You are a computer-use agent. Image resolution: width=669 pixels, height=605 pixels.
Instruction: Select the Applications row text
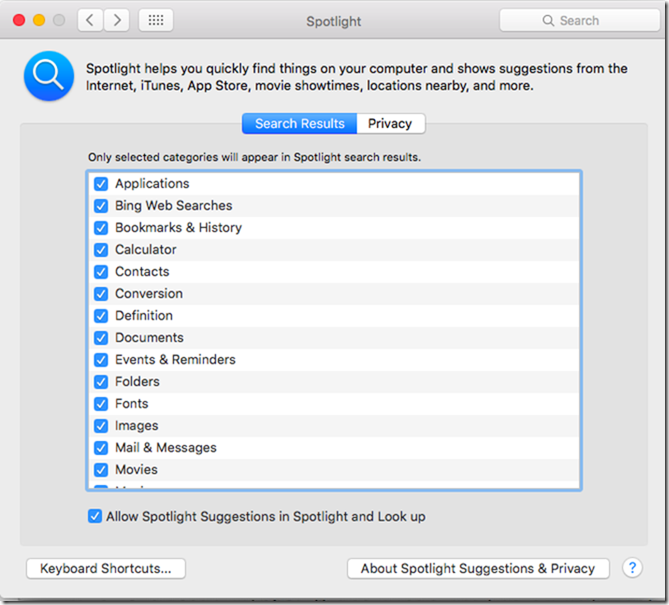(x=152, y=183)
